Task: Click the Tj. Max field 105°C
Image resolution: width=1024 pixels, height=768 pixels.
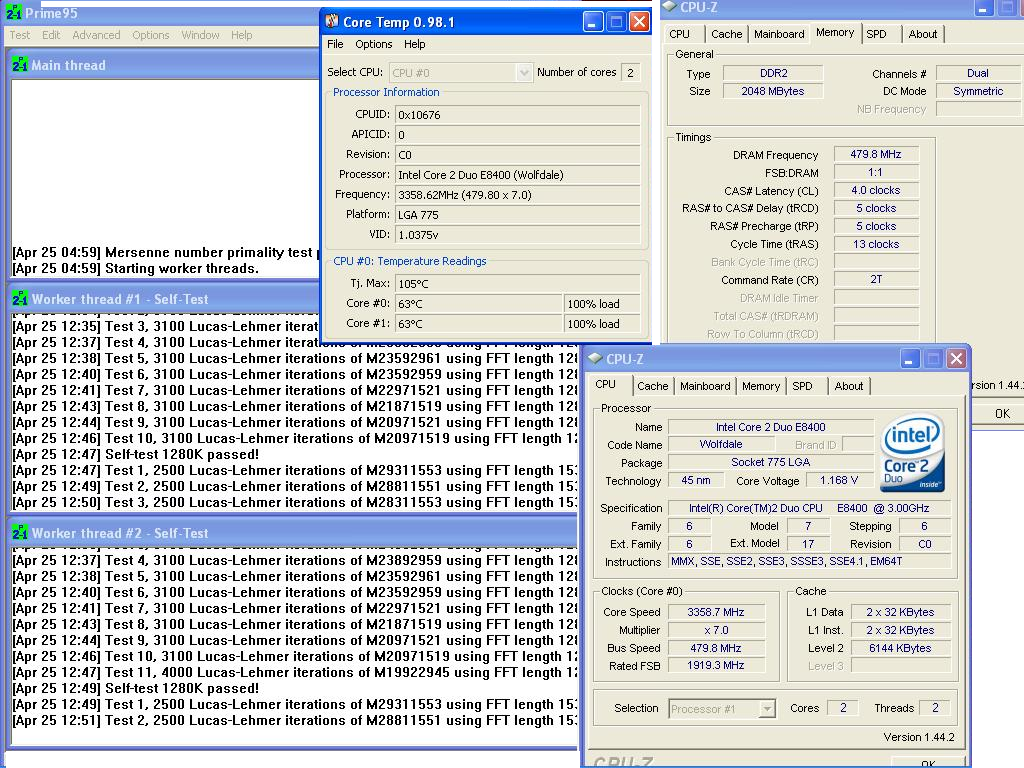Action: [517, 284]
